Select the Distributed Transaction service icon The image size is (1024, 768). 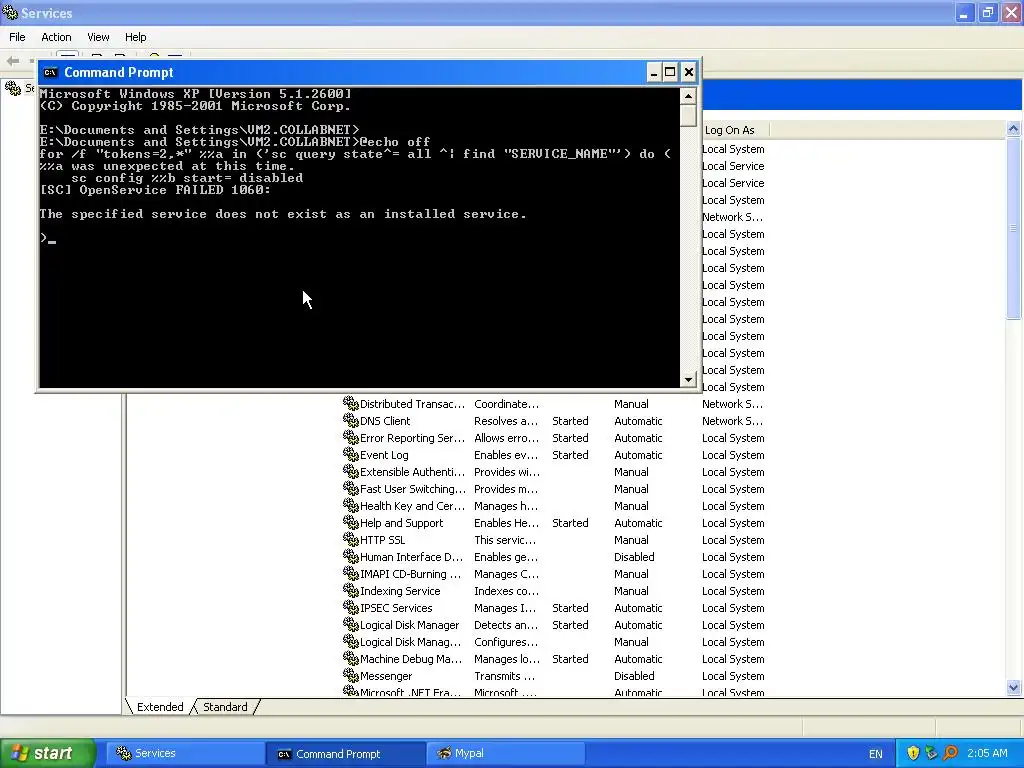click(351, 404)
